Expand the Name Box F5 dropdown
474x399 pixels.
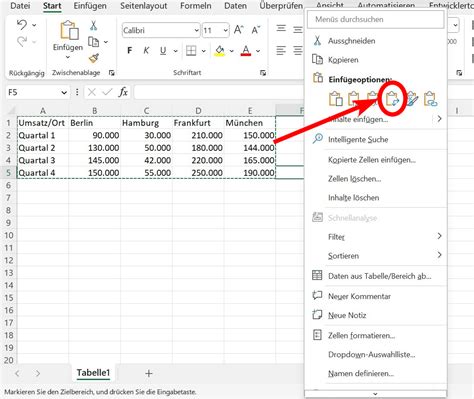(x=64, y=92)
